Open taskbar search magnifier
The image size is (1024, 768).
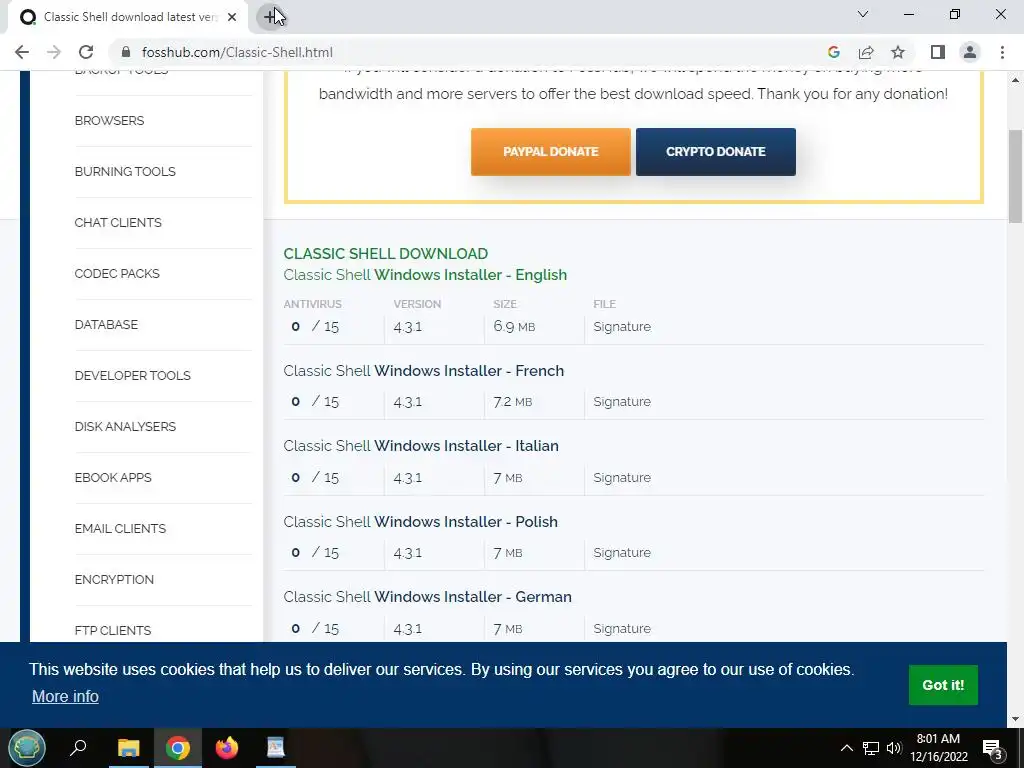tap(78, 747)
